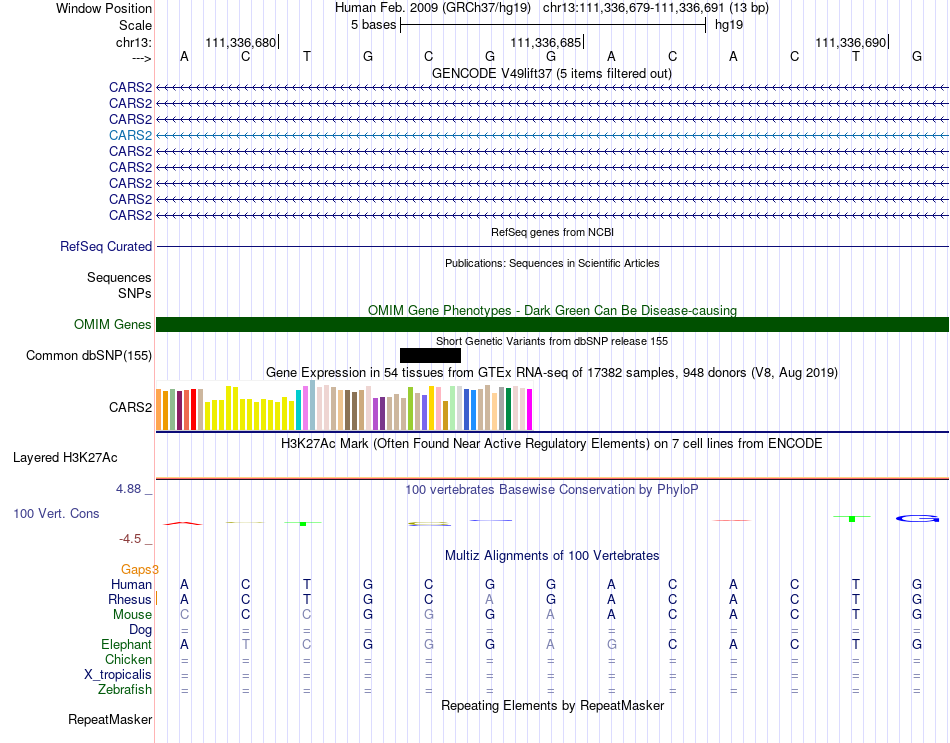
Task: Select the light-blue highlighted CARS2 transcript label
Action: [x=130, y=135]
